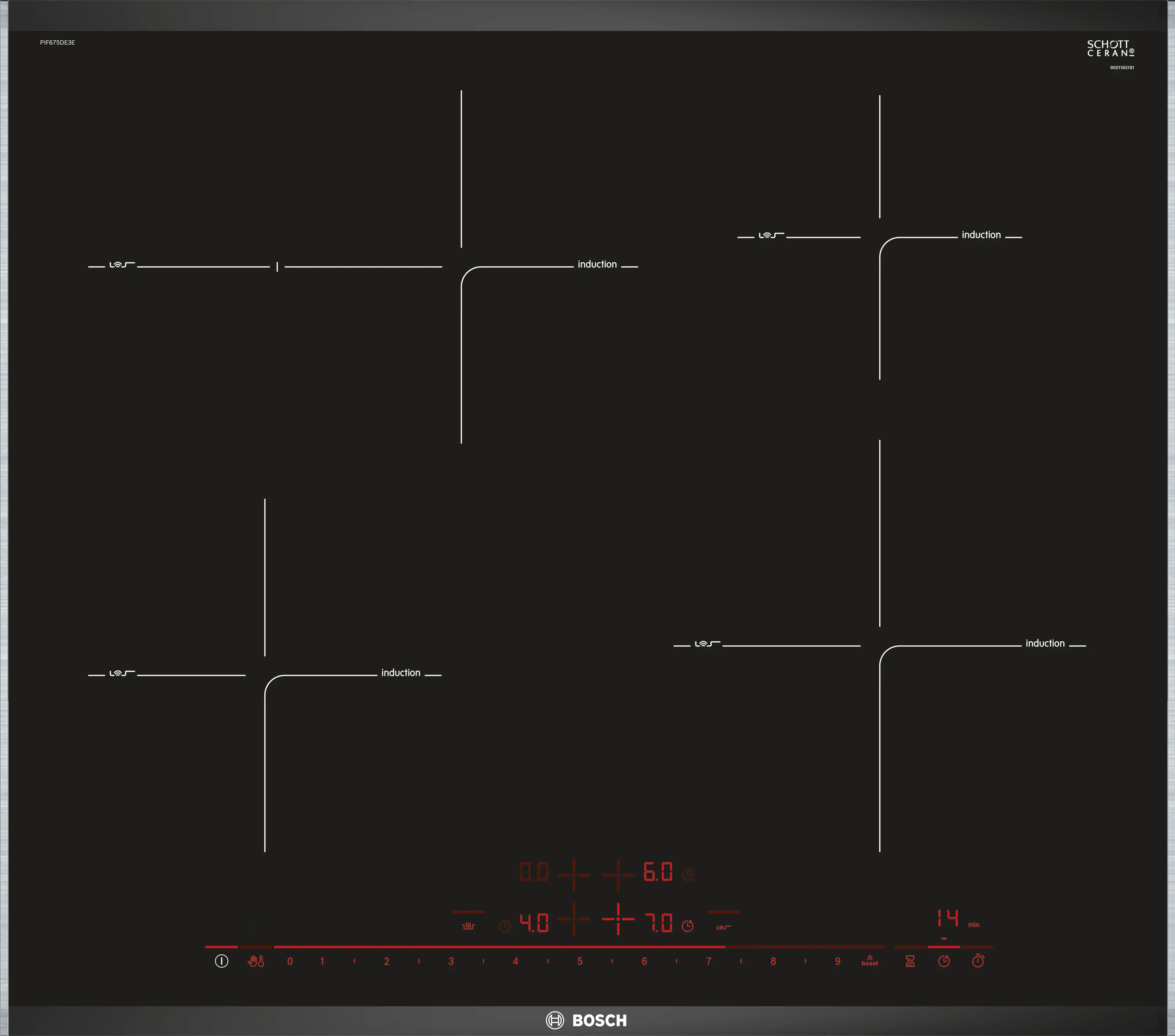Select the rear-right zone cross selector

(618, 875)
